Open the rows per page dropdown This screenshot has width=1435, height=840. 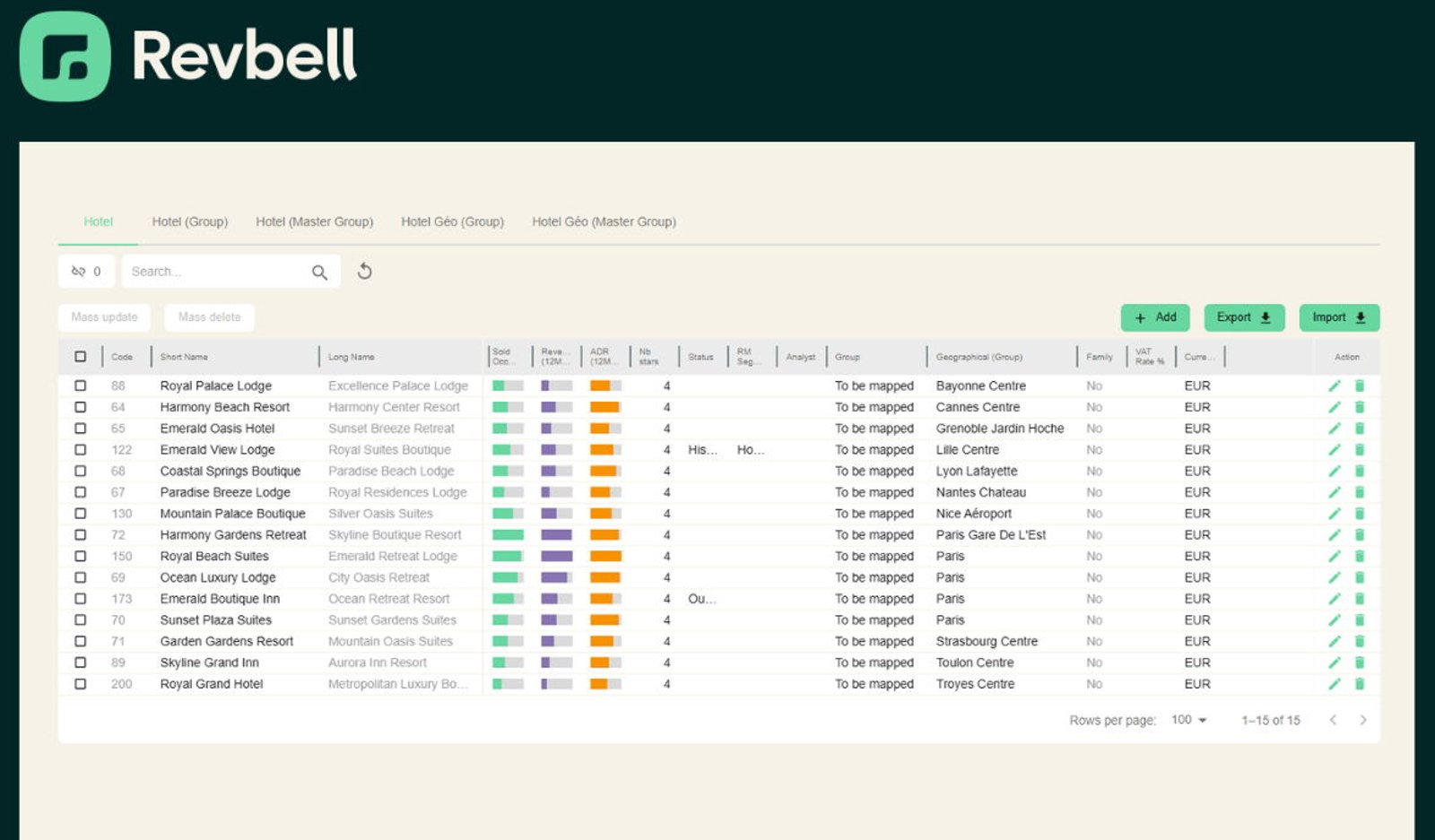[1189, 720]
